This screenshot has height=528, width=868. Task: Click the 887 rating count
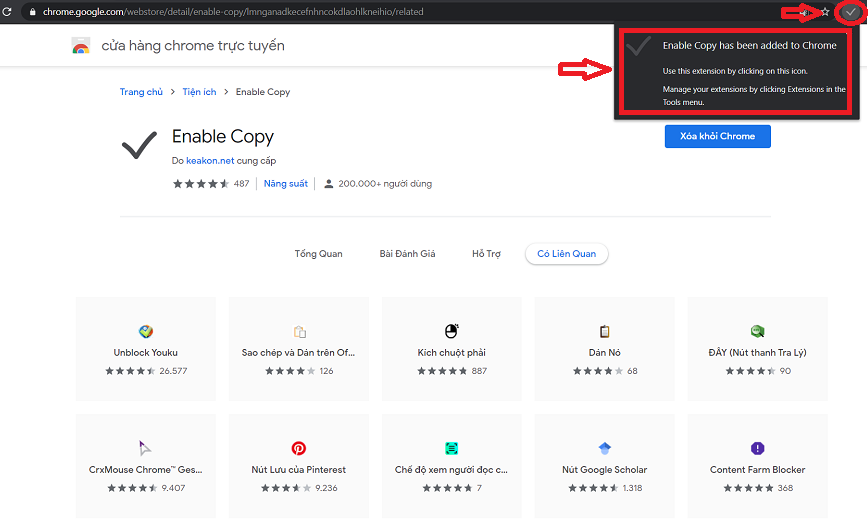pos(479,371)
